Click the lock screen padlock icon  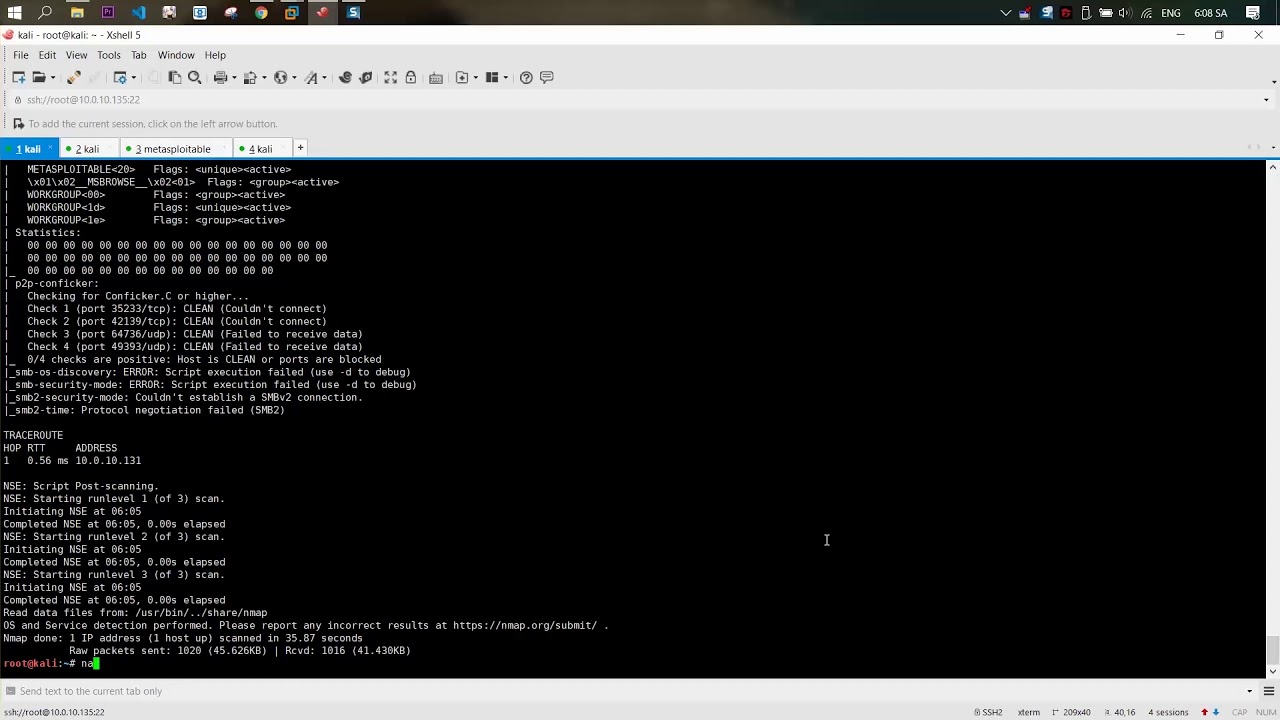point(411,77)
